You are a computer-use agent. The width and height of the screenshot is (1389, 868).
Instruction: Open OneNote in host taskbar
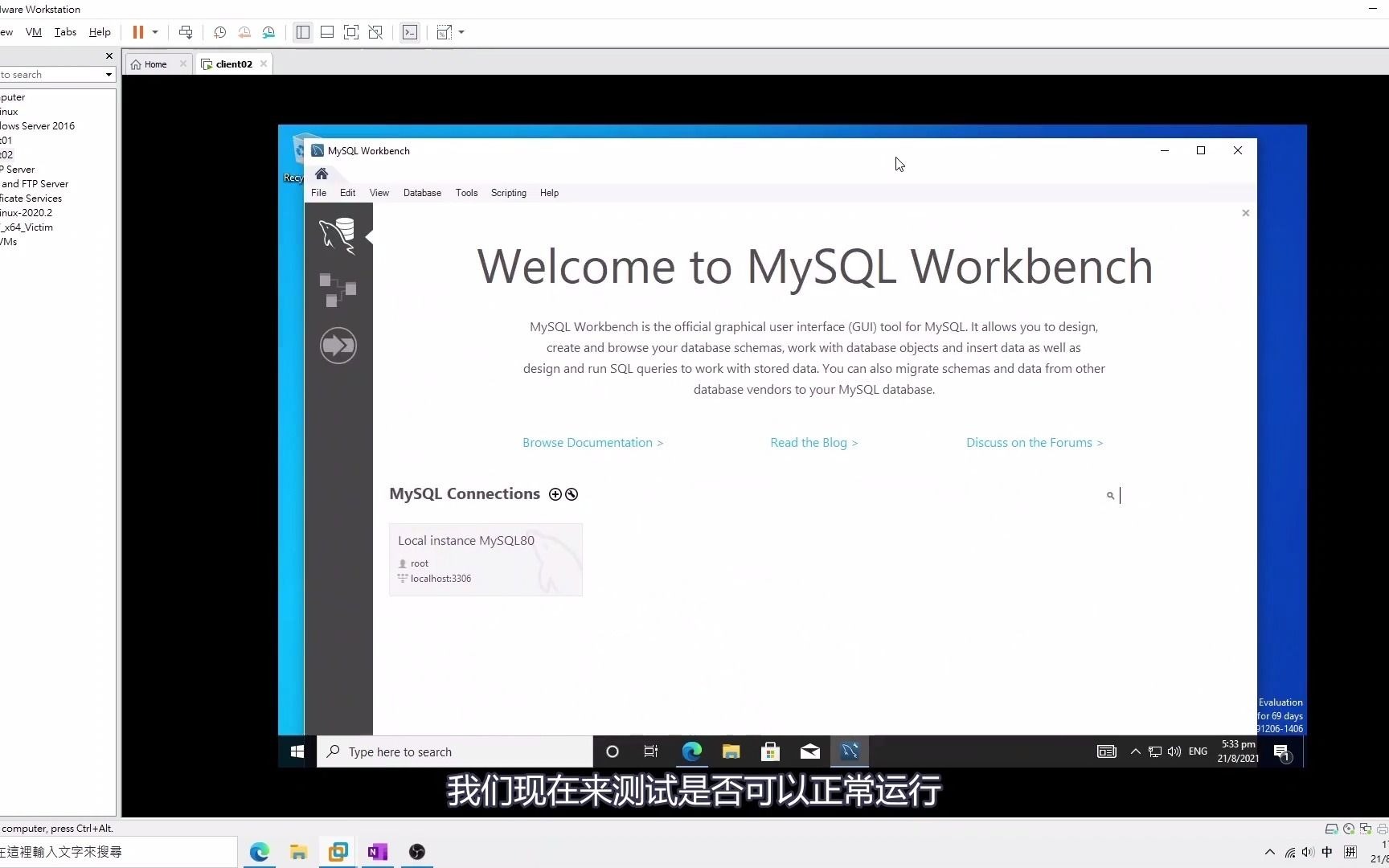[x=377, y=852]
